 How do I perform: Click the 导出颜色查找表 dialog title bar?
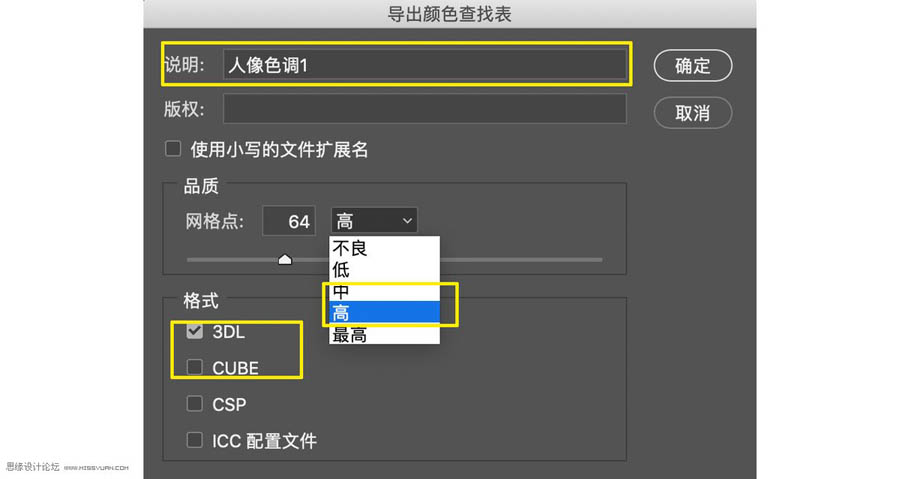(449, 14)
